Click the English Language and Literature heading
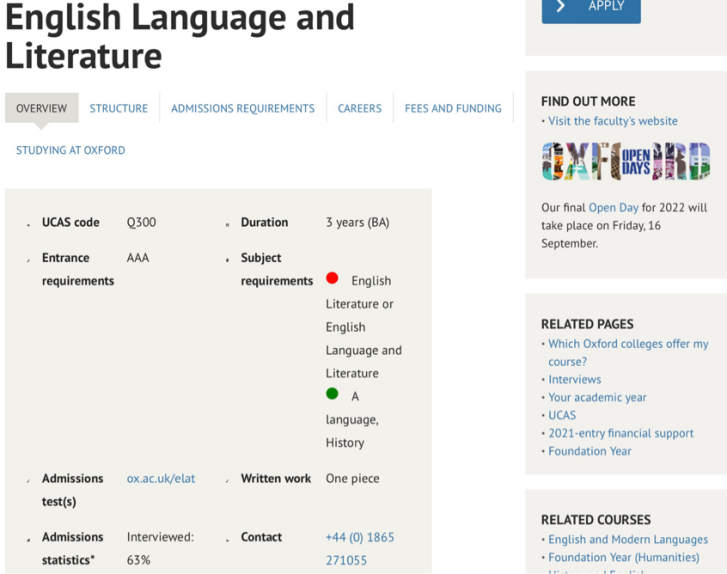The height and width of the screenshot is (574, 727). (180, 36)
